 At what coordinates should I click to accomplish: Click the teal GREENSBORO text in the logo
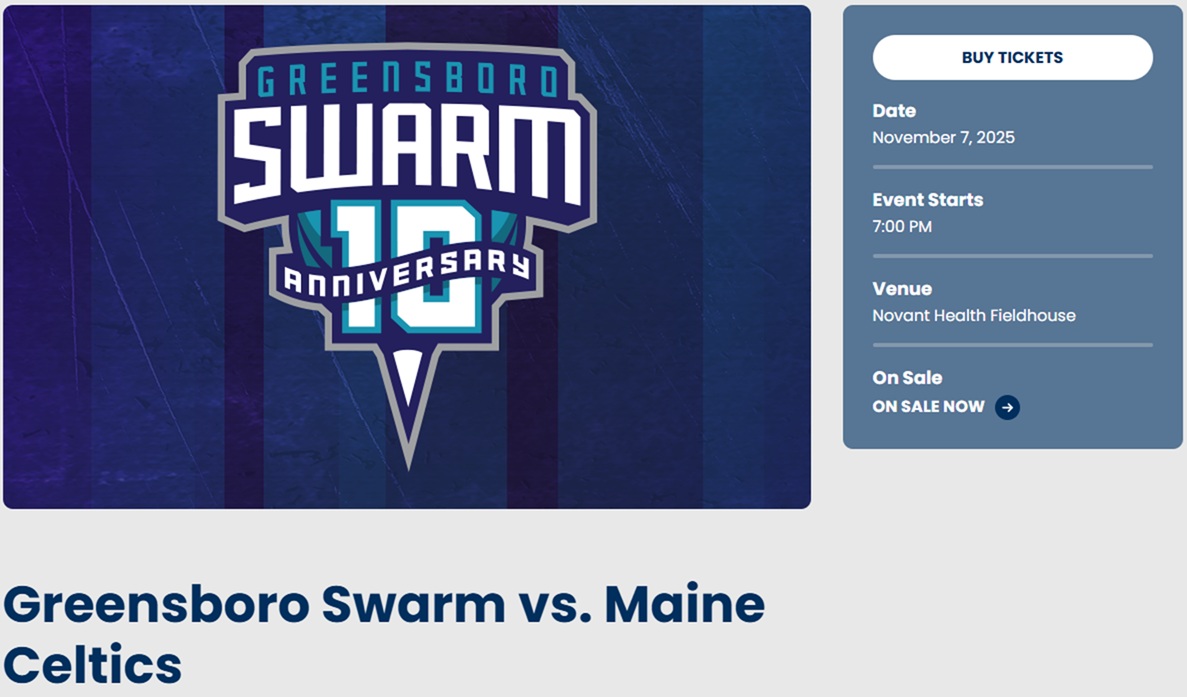(408, 80)
